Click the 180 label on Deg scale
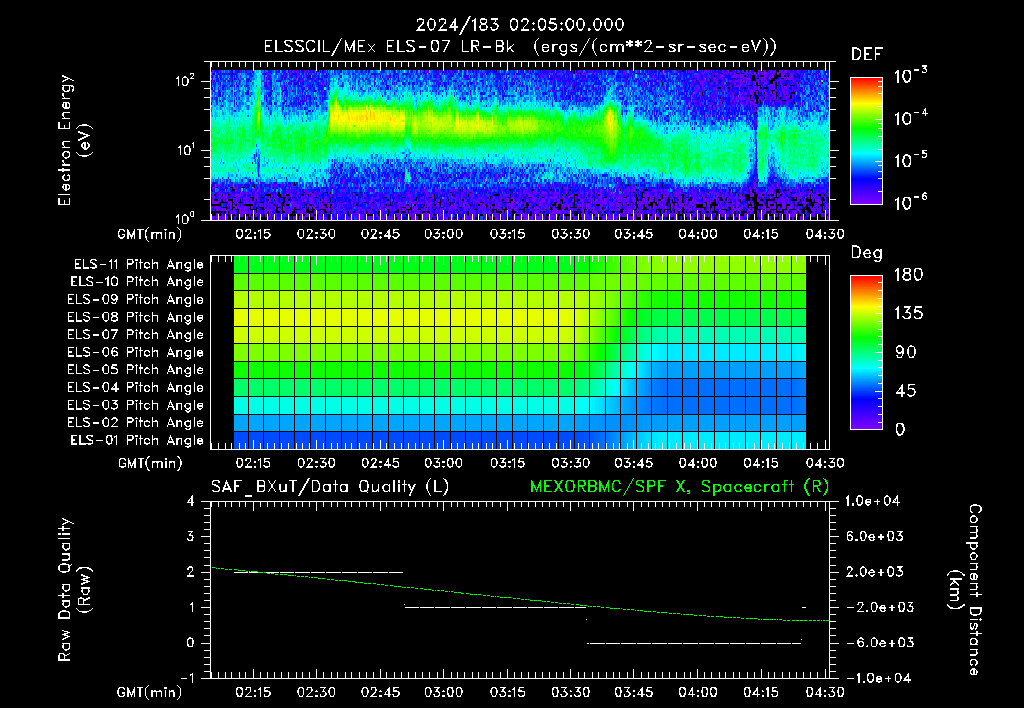 coord(908,275)
